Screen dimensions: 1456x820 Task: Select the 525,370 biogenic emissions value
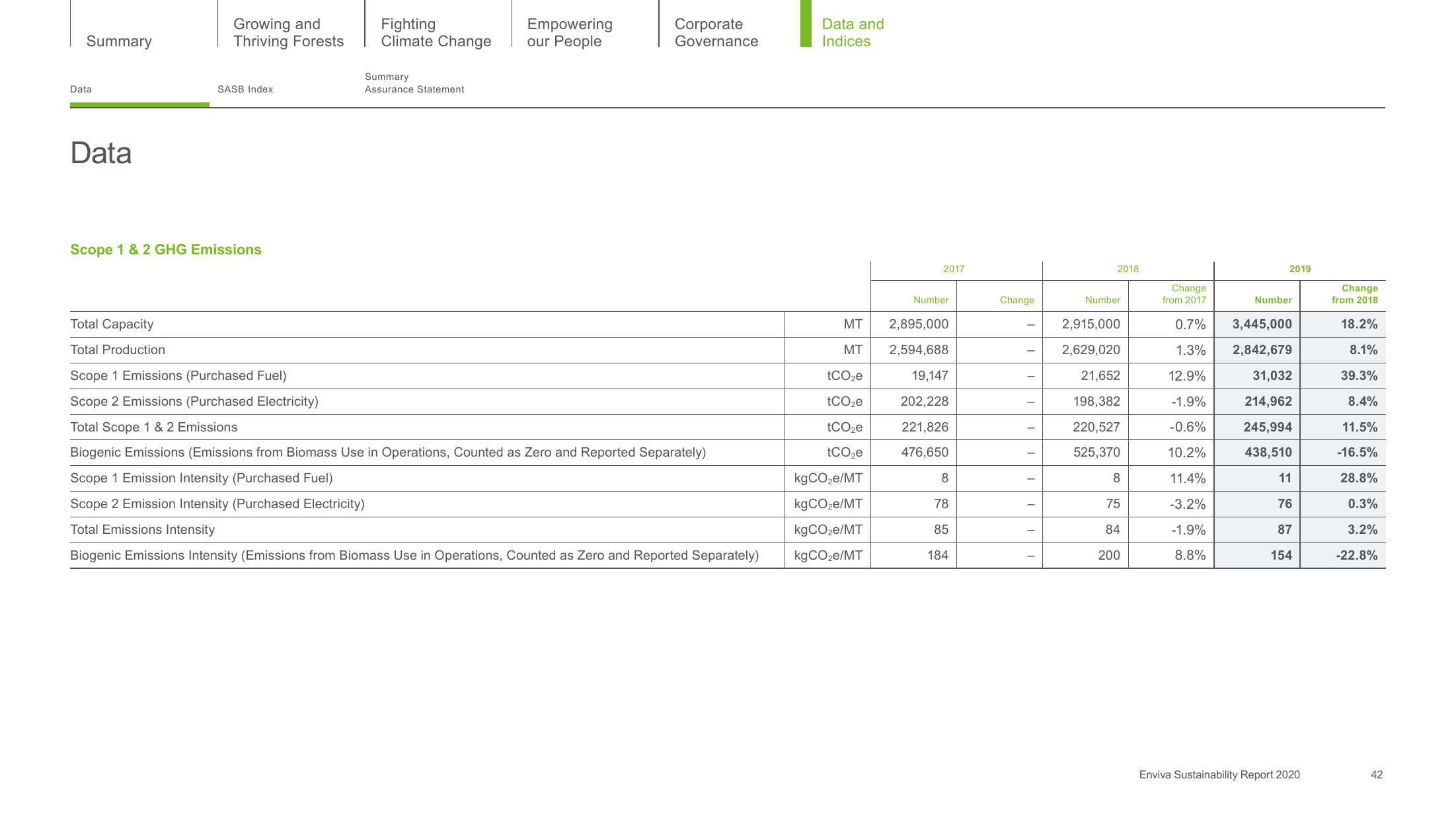click(x=1096, y=453)
